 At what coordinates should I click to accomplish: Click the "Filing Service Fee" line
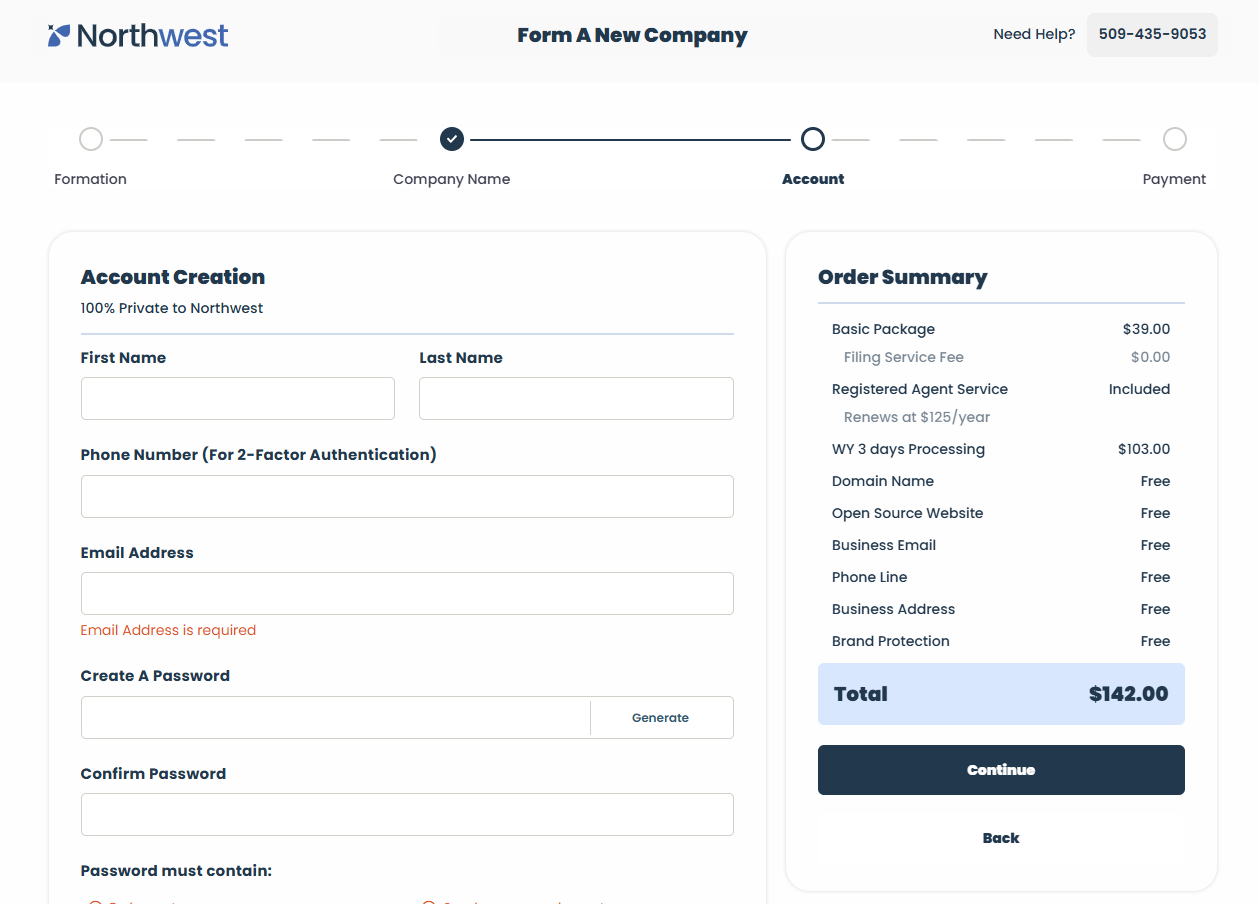click(904, 357)
